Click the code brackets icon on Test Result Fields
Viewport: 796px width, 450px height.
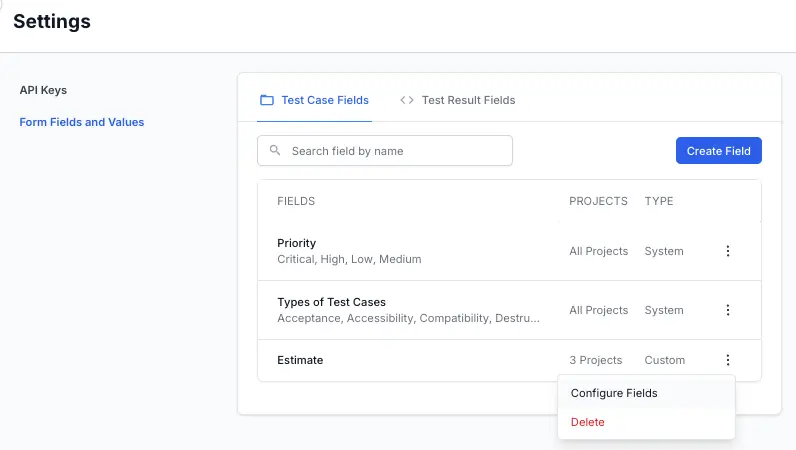coord(407,100)
